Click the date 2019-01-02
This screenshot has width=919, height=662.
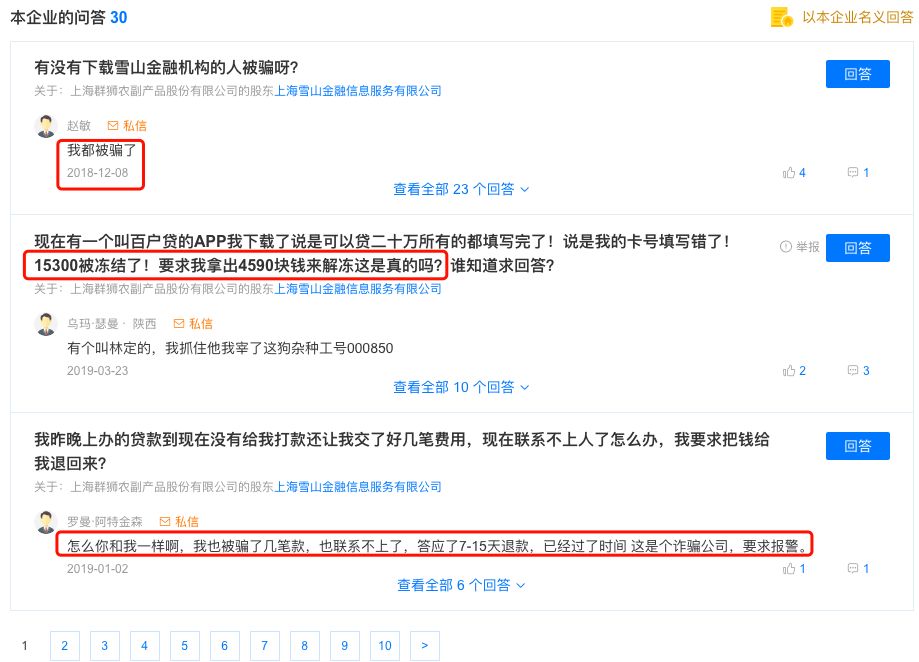[x=97, y=569]
